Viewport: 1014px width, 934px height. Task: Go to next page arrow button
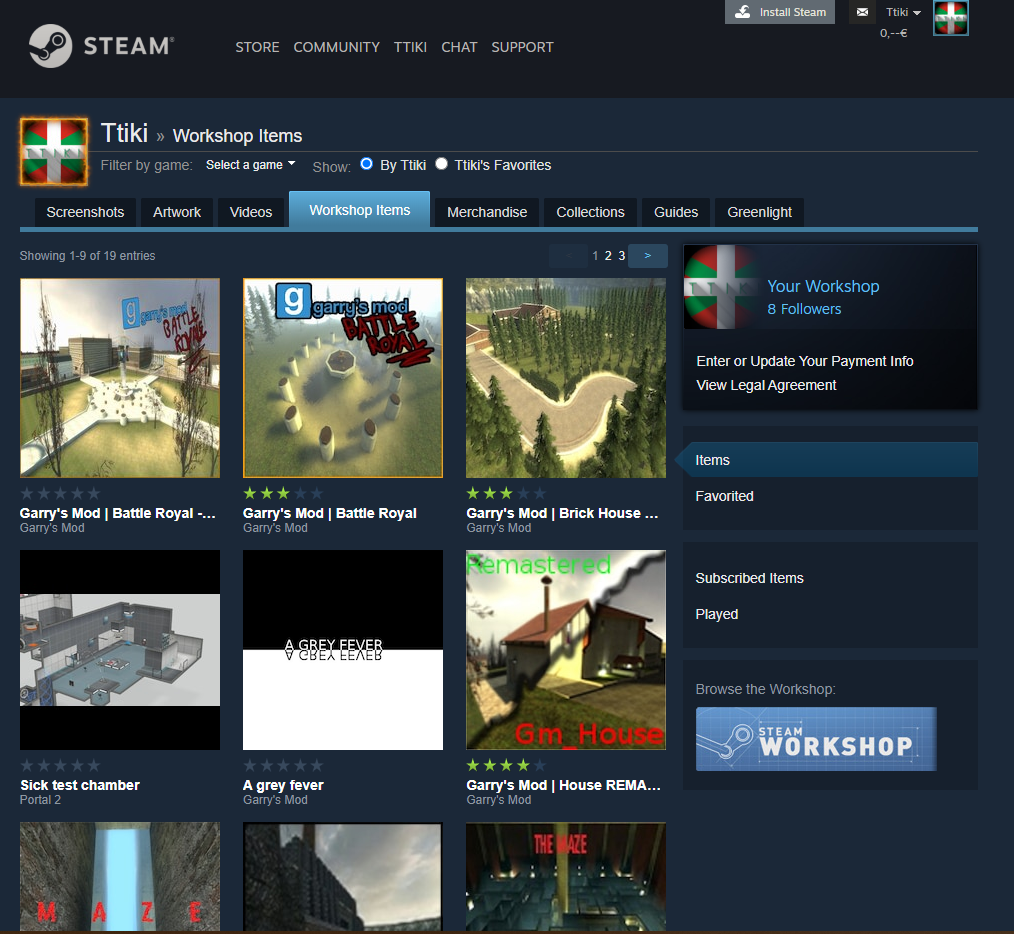pos(647,255)
